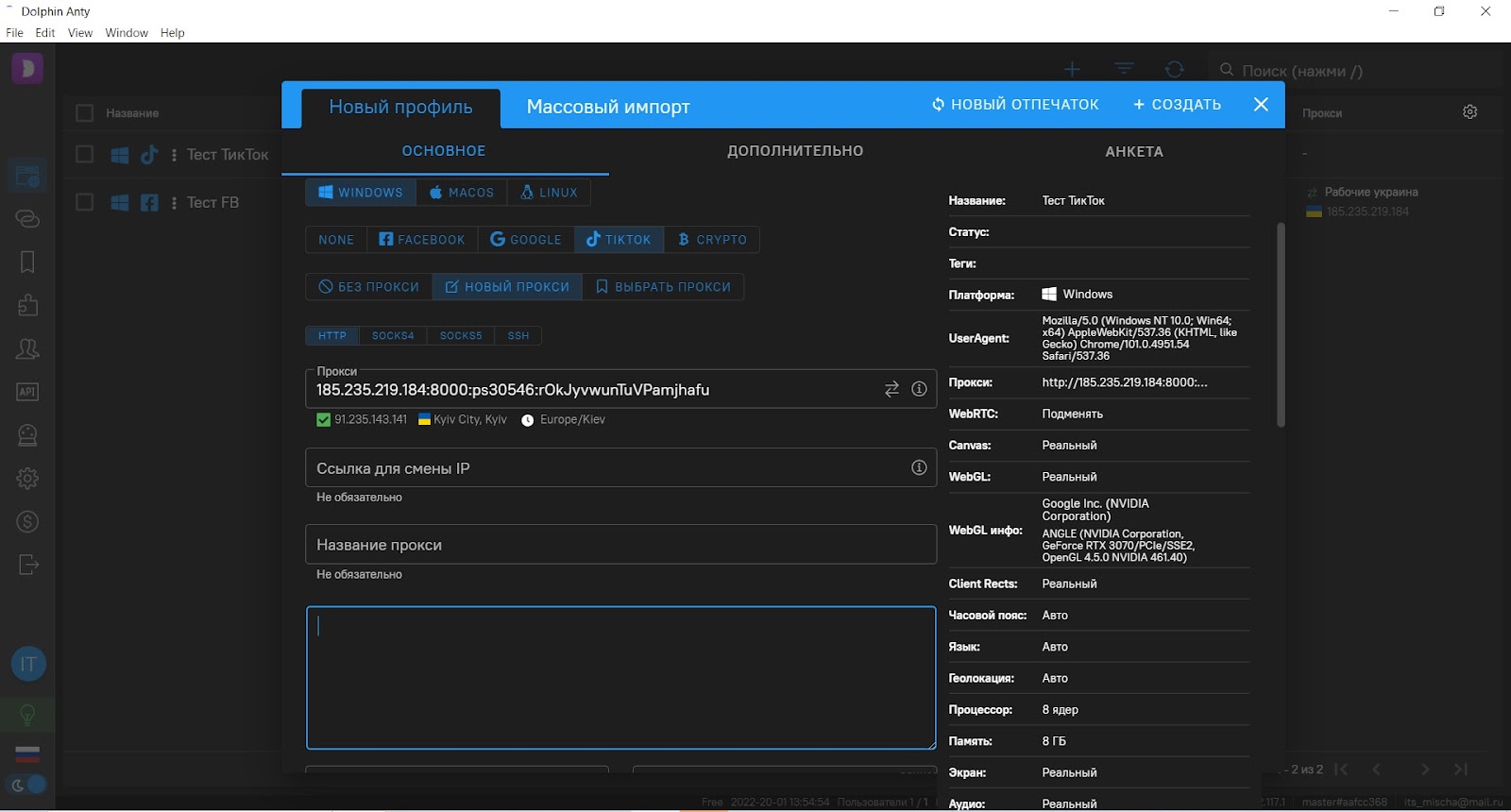Screen dimensions: 1511x812
Task: Click the profile search field
Action: 1355,71
